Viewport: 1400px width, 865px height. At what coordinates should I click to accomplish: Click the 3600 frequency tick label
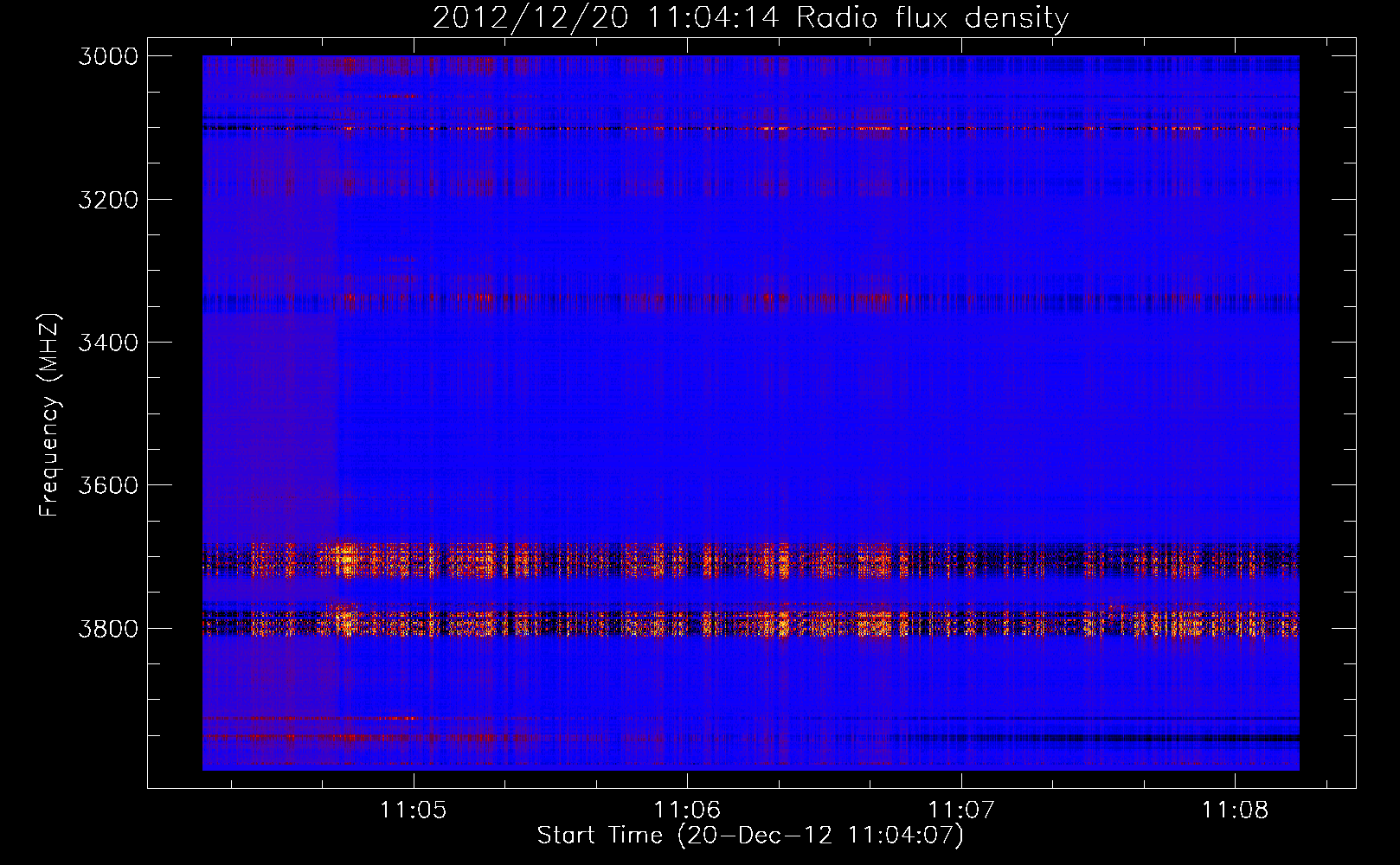108,485
